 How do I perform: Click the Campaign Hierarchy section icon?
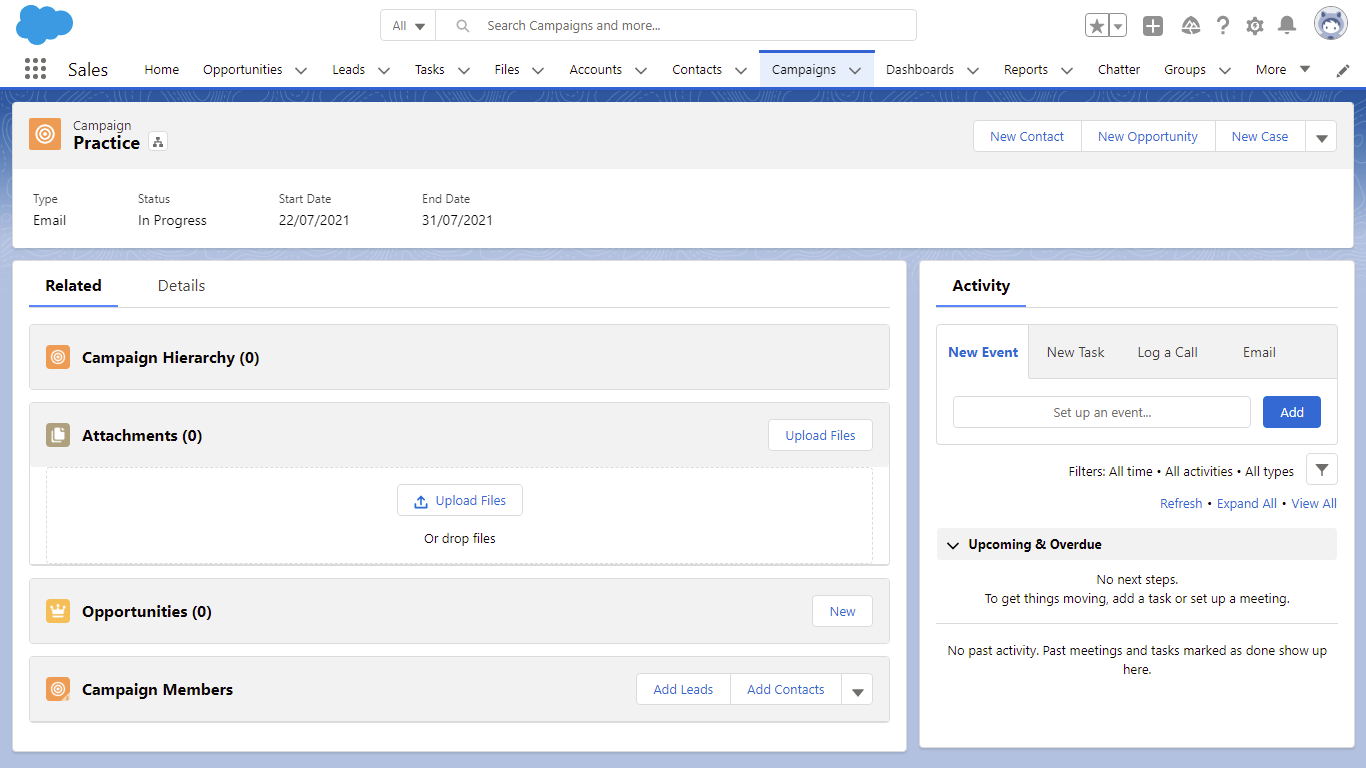click(x=58, y=357)
